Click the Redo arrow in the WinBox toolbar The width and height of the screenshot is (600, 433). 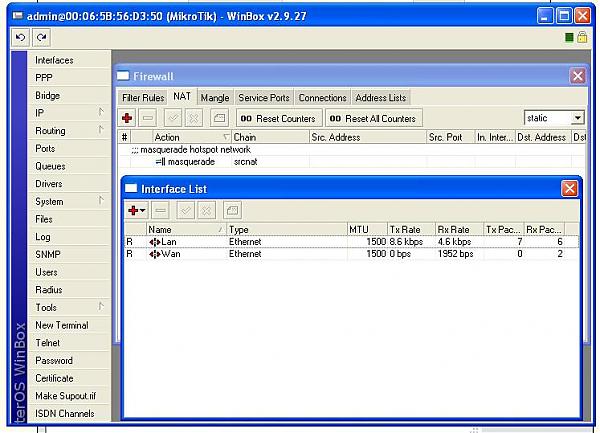[x=41, y=37]
